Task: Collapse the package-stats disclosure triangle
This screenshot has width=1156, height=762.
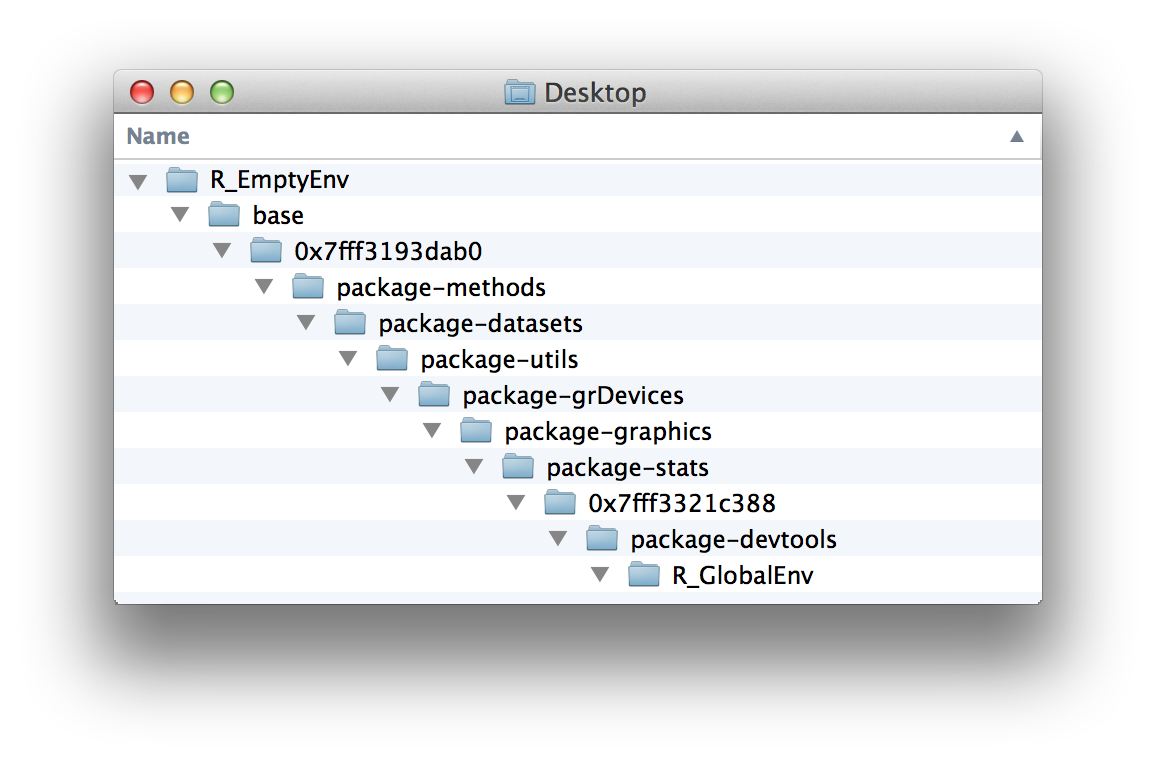Action: (474, 469)
